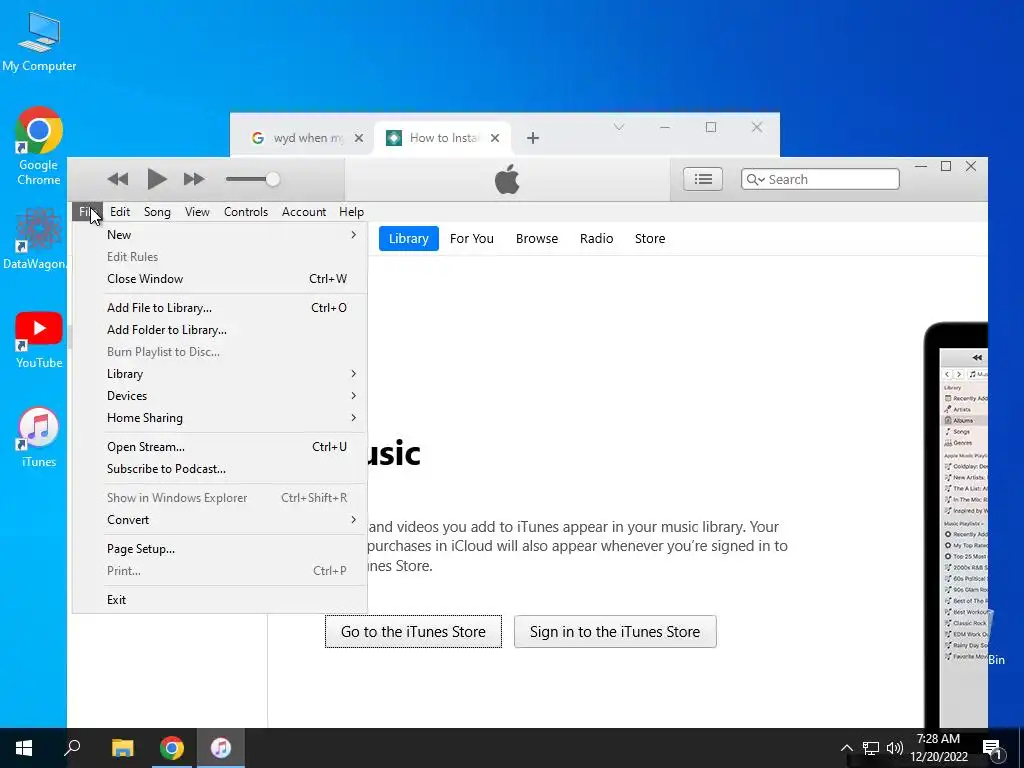
Task: Open the iTunes desktop shortcut
Action: click(x=39, y=438)
